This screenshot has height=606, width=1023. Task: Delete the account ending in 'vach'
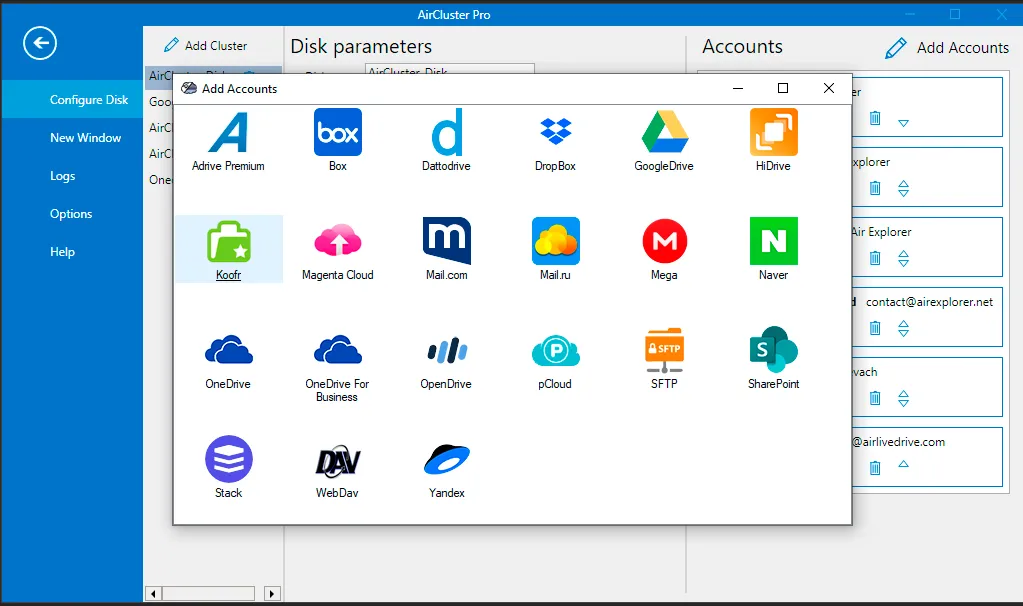click(x=875, y=398)
